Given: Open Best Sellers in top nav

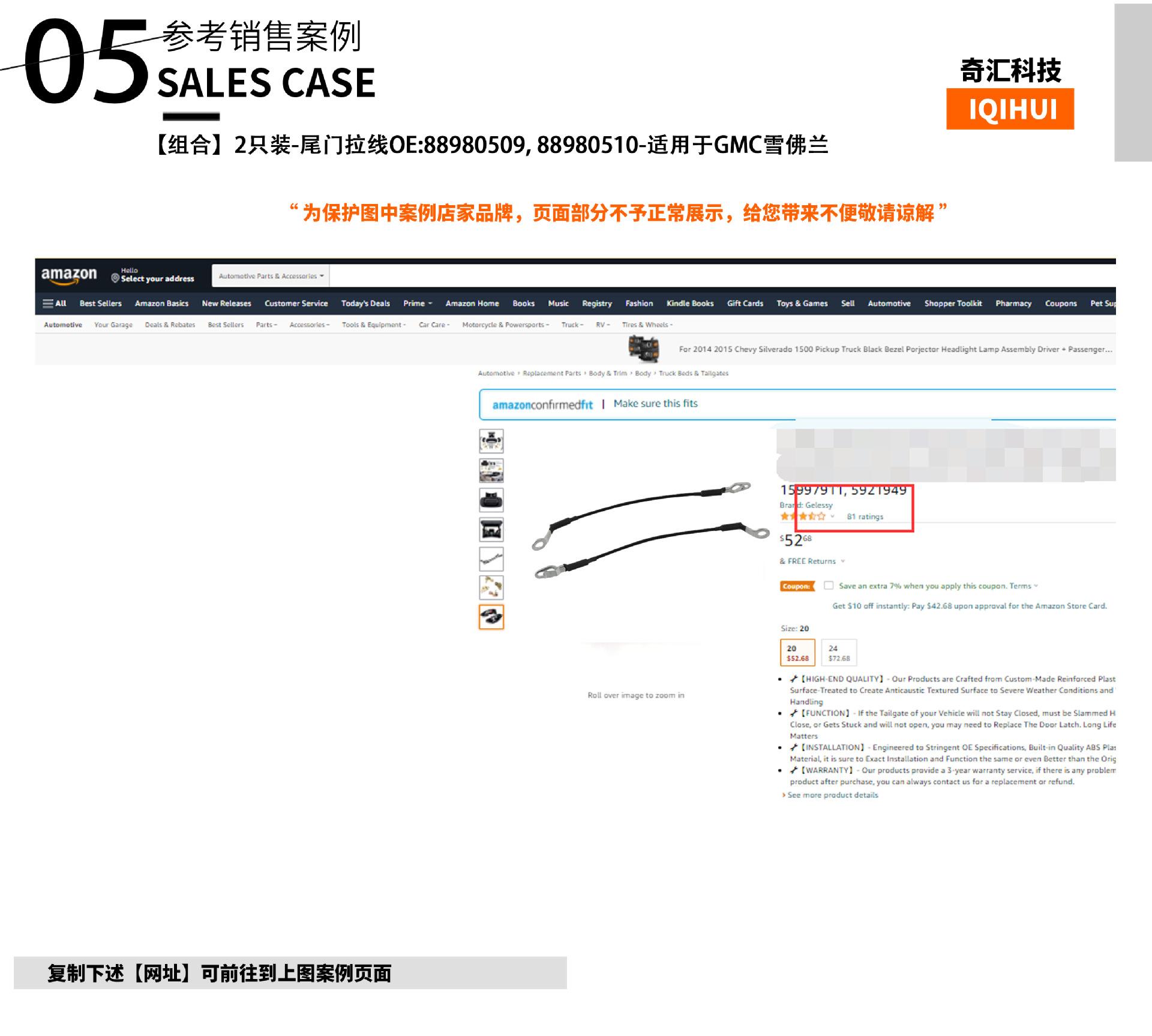Looking at the screenshot, I should [x=100, y=304].
